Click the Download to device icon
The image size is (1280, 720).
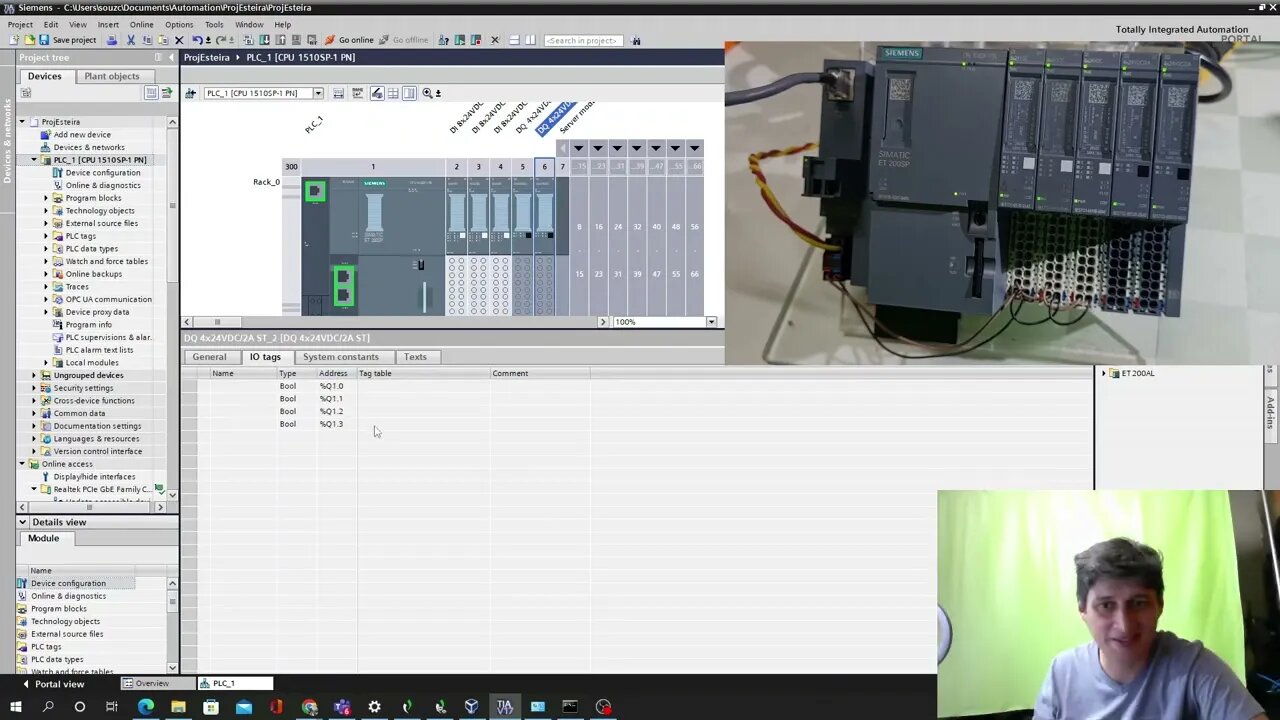pyautogui.click(x=264, y=40)
